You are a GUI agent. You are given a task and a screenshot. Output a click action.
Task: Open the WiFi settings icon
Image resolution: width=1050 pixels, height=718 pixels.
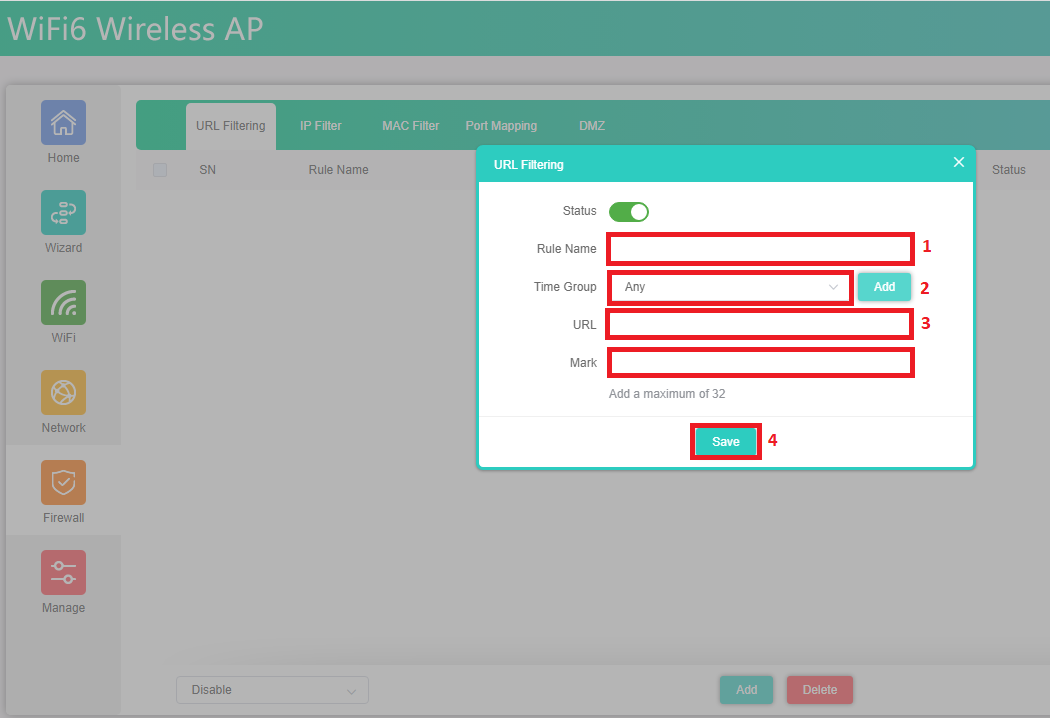(x=63, y=302)
